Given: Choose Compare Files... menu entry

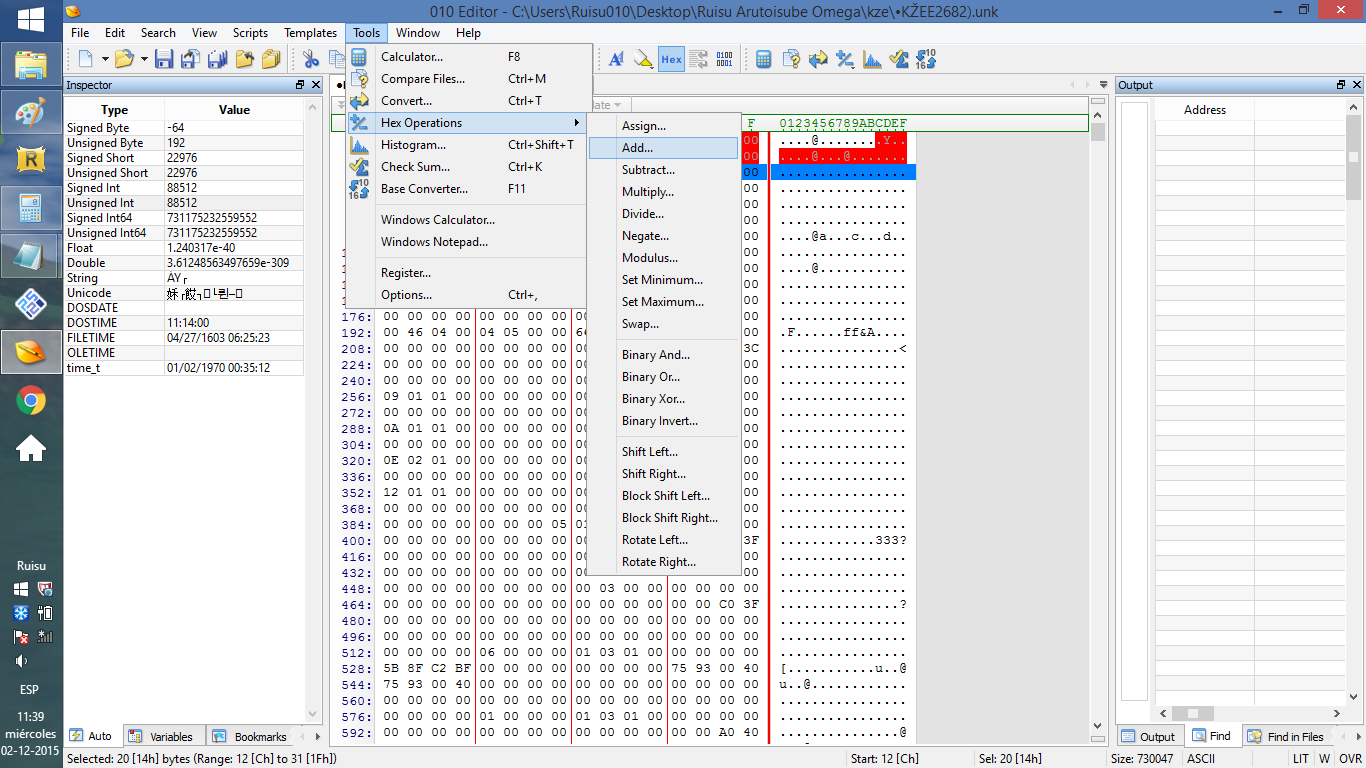Looking at the screenshot, I should coord(467,79).
